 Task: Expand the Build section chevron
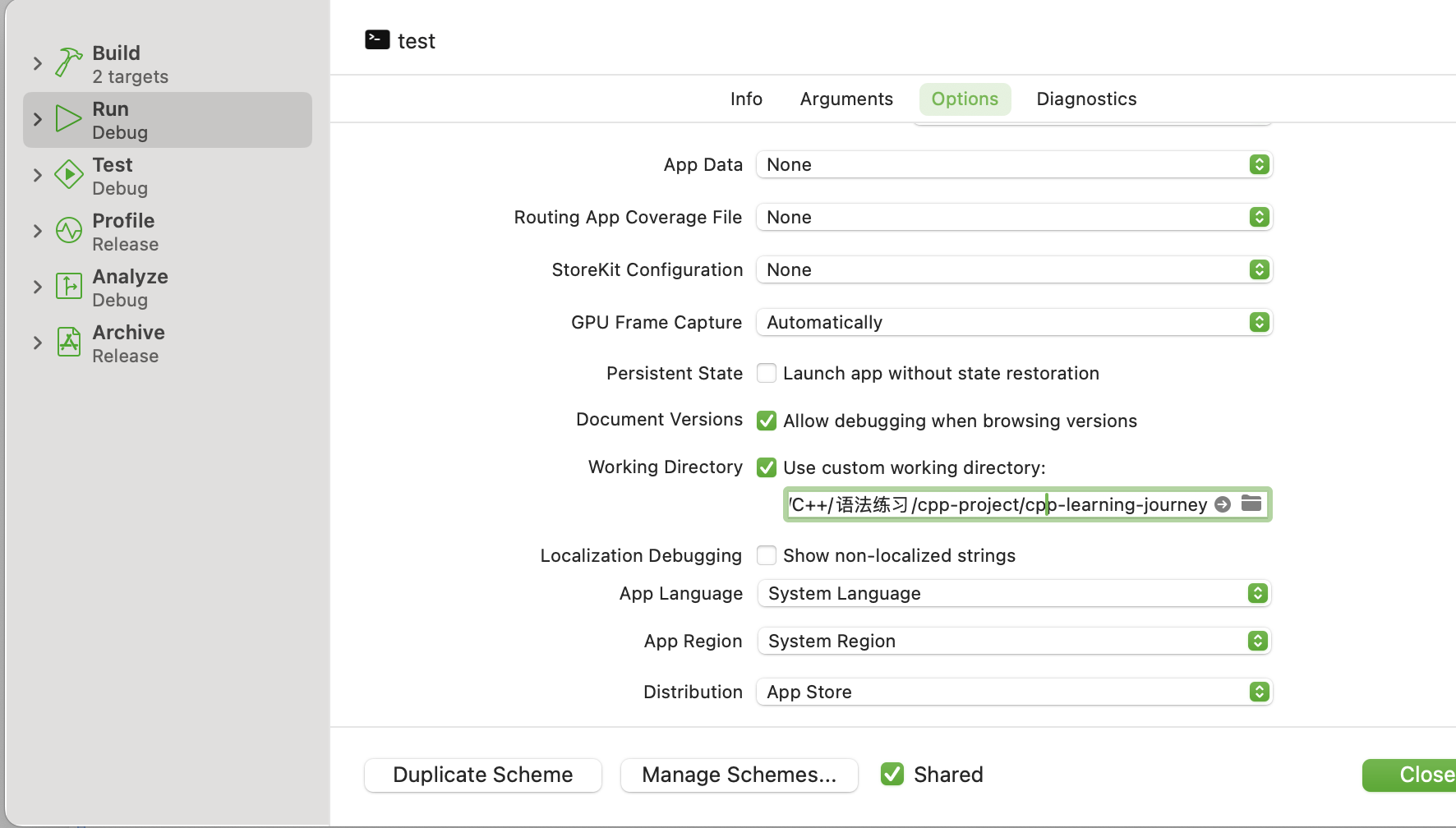[38, 63]
